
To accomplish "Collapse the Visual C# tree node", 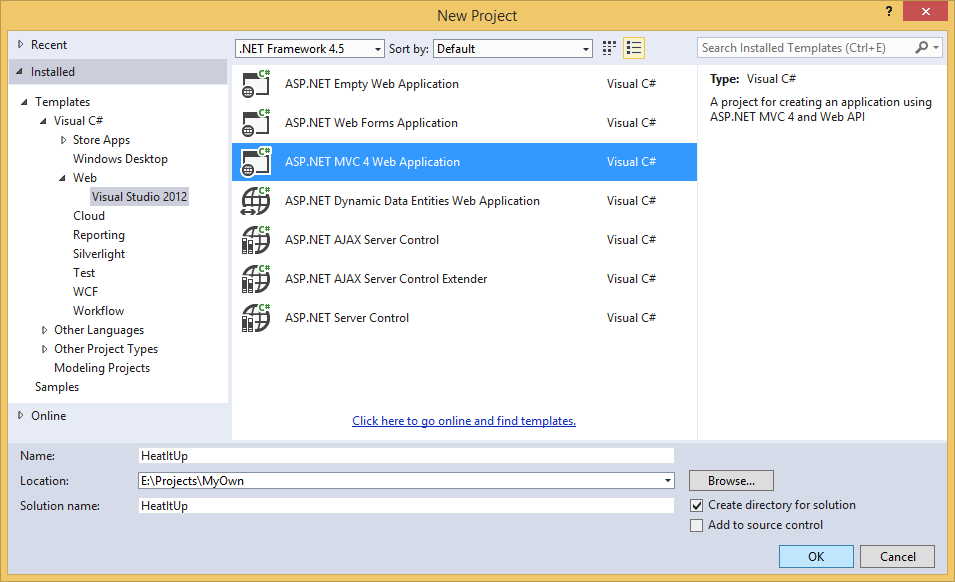I will point(43,121).
